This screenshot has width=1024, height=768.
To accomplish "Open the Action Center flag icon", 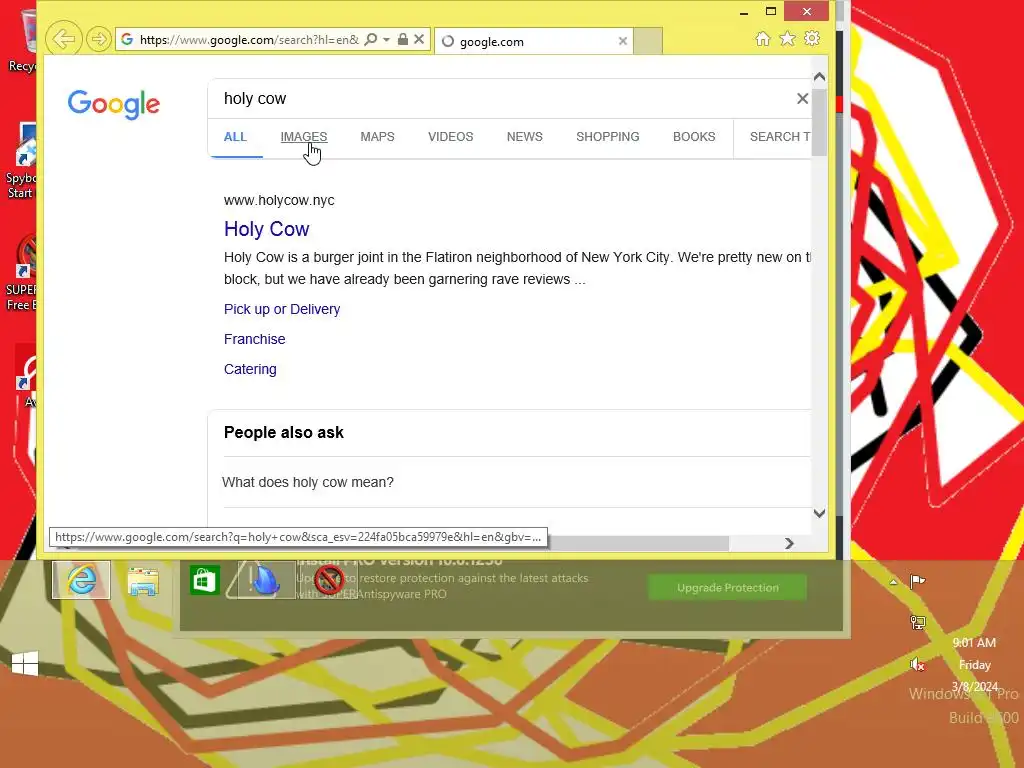I will 918,581.
